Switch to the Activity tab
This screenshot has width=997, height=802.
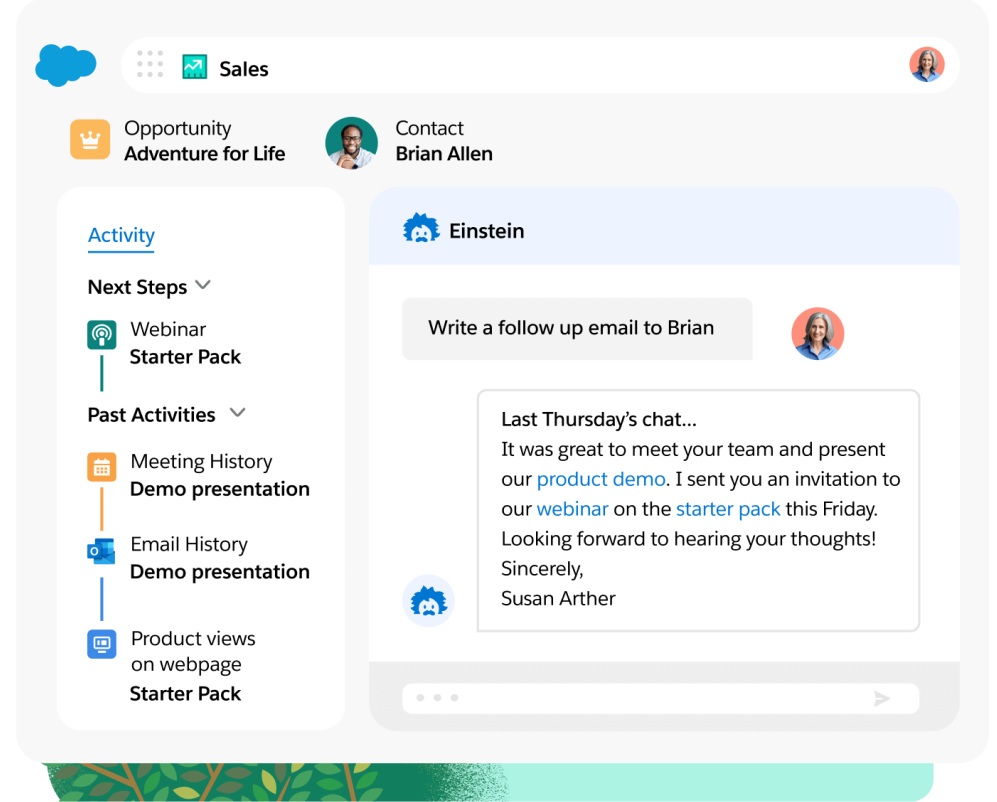[121, 236]
